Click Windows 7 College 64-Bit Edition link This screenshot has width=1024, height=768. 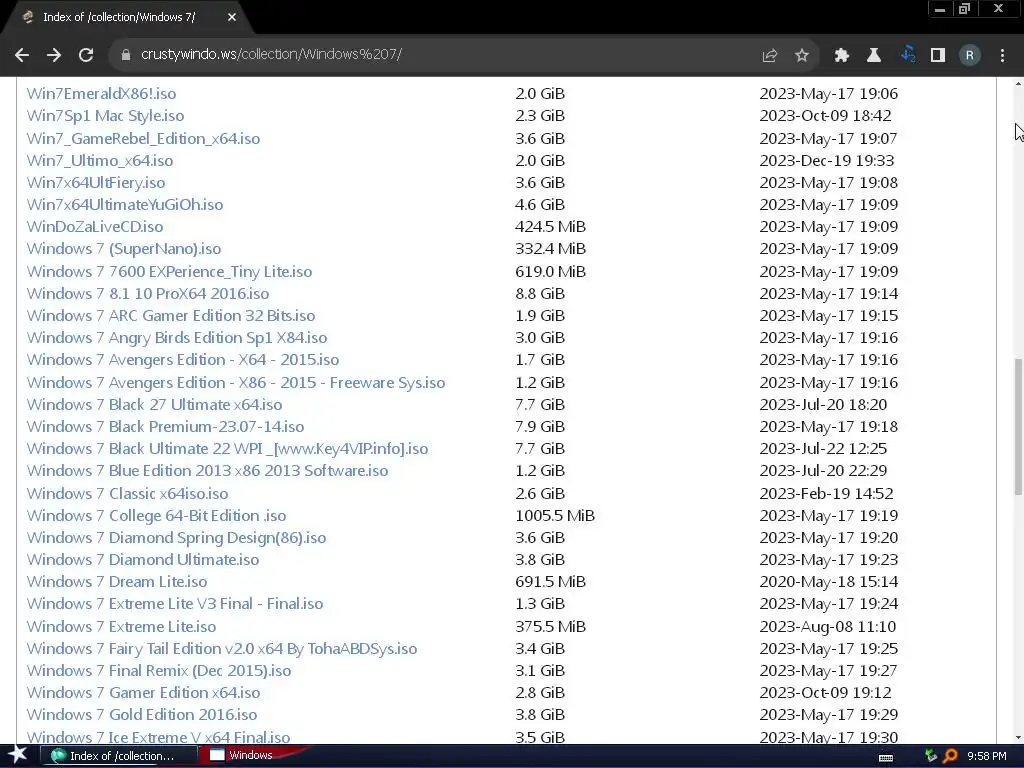tap(156, 516)
